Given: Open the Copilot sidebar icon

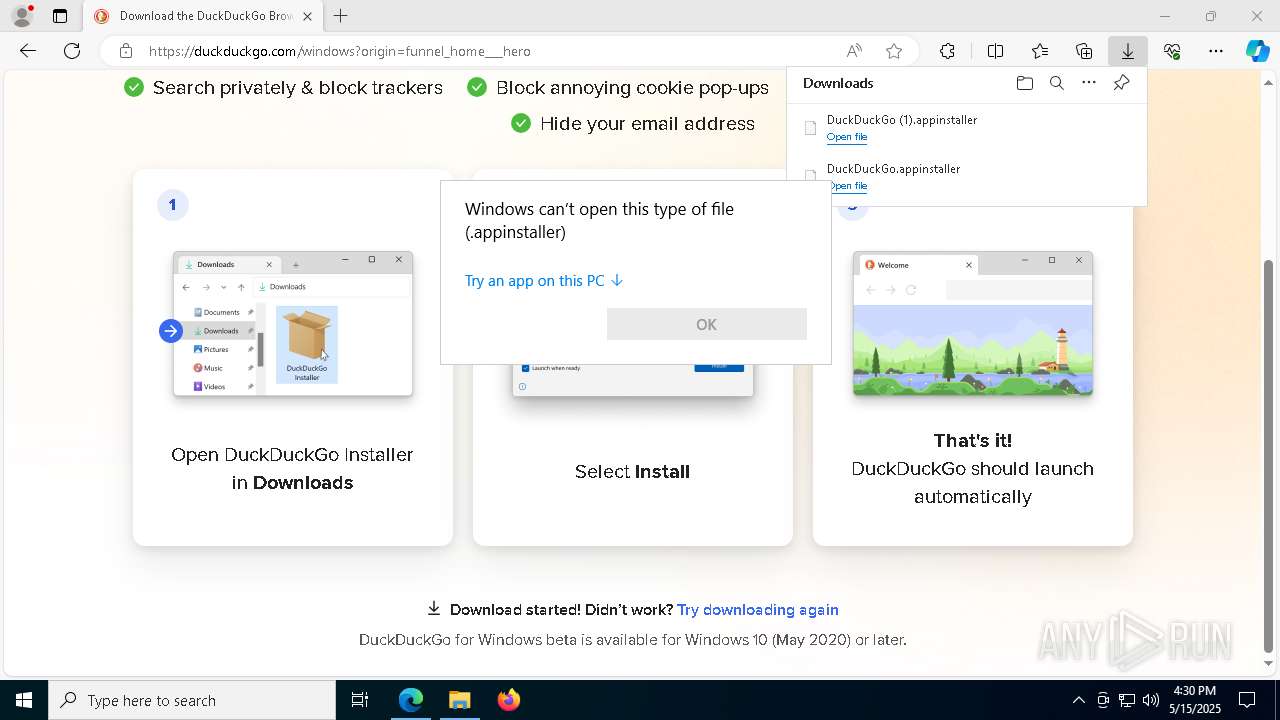Looking at the screenshot, I should [1257, 51].
